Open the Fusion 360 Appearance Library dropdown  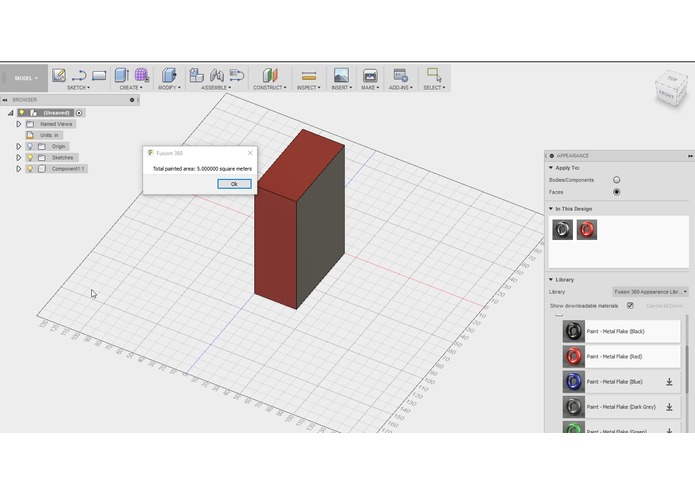[650, 292]
